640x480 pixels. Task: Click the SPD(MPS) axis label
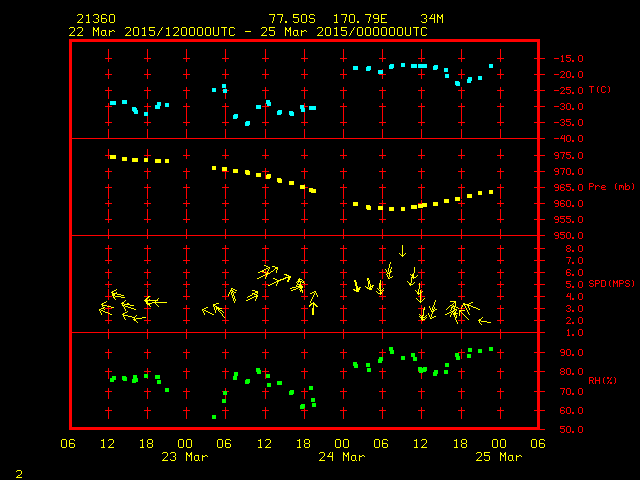coord(611,283)
